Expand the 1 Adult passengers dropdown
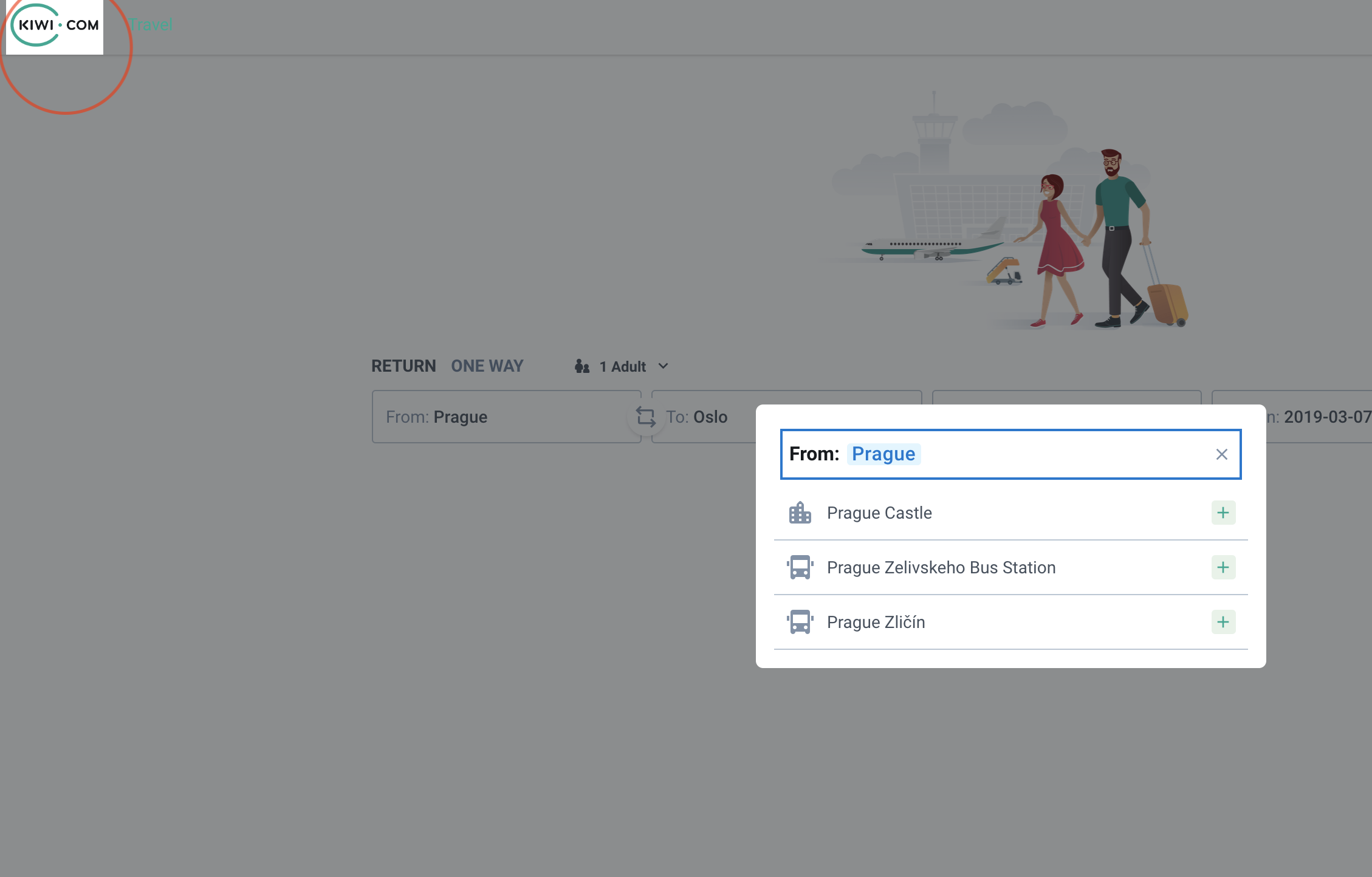The height and width of the screenshot is (877, 1372). tap(622, 366)
